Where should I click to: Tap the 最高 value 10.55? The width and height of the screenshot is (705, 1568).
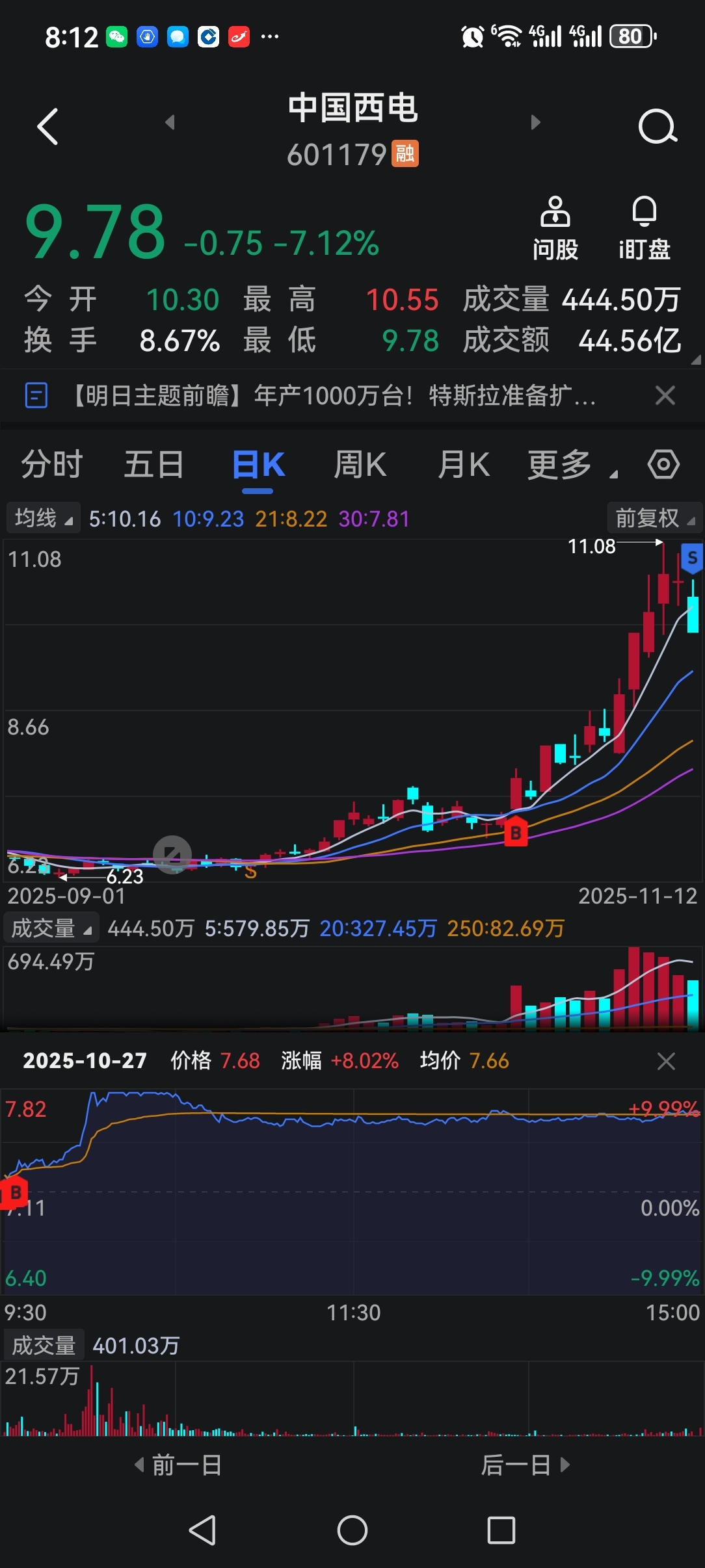click(403, 300)
